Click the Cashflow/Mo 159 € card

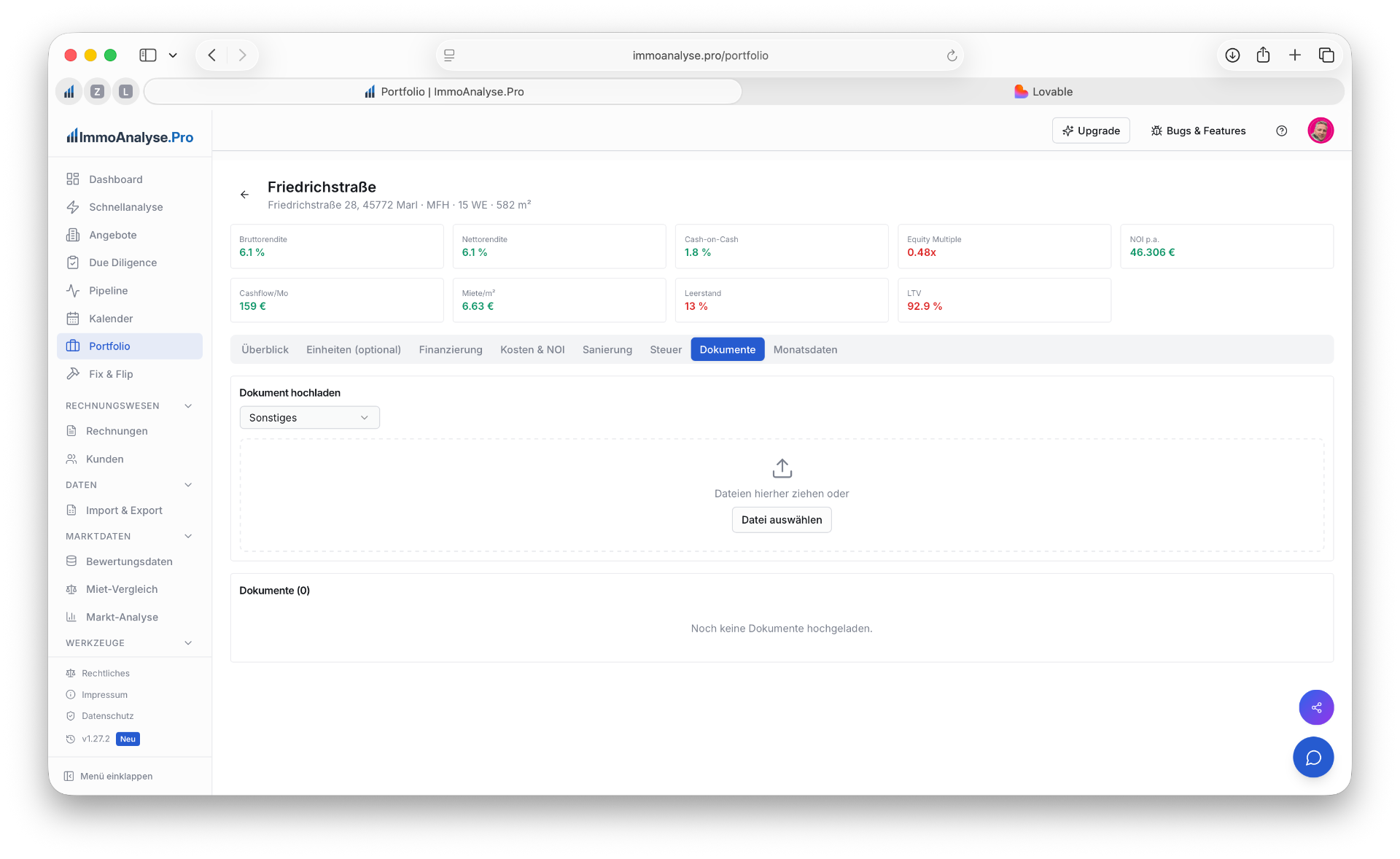[x=337, y=300]
